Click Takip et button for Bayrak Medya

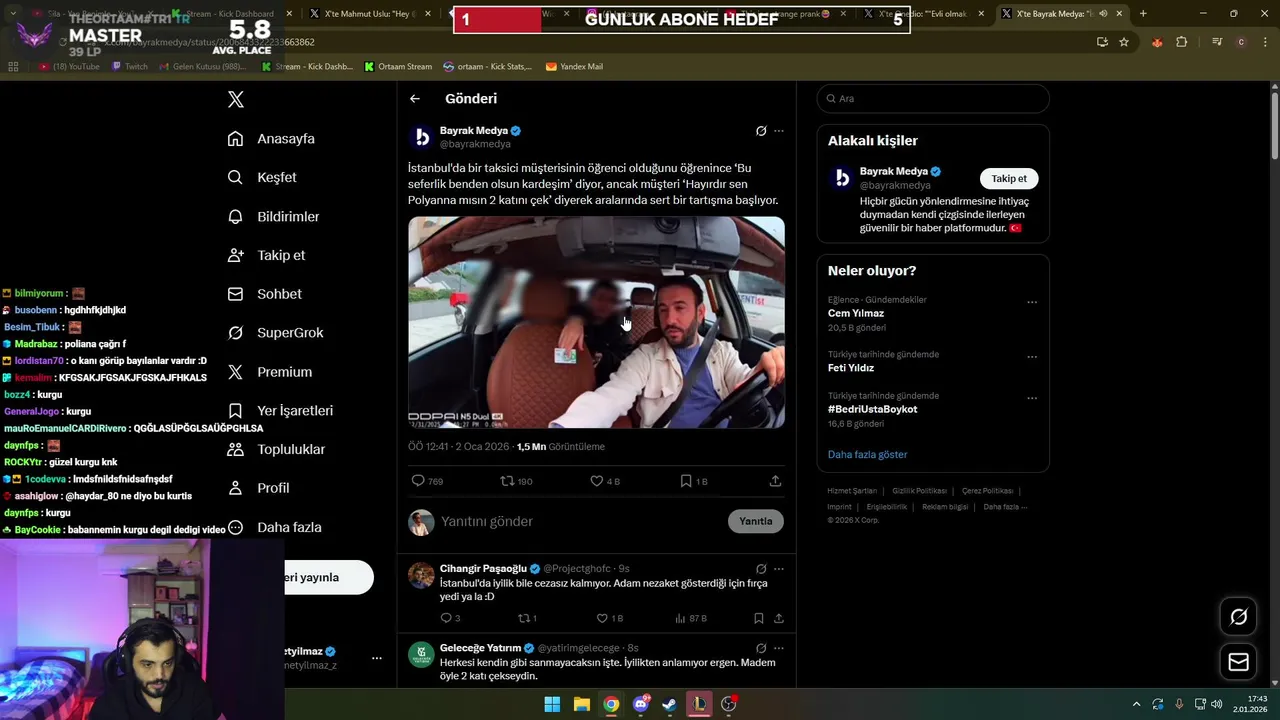click(1009, 178)
